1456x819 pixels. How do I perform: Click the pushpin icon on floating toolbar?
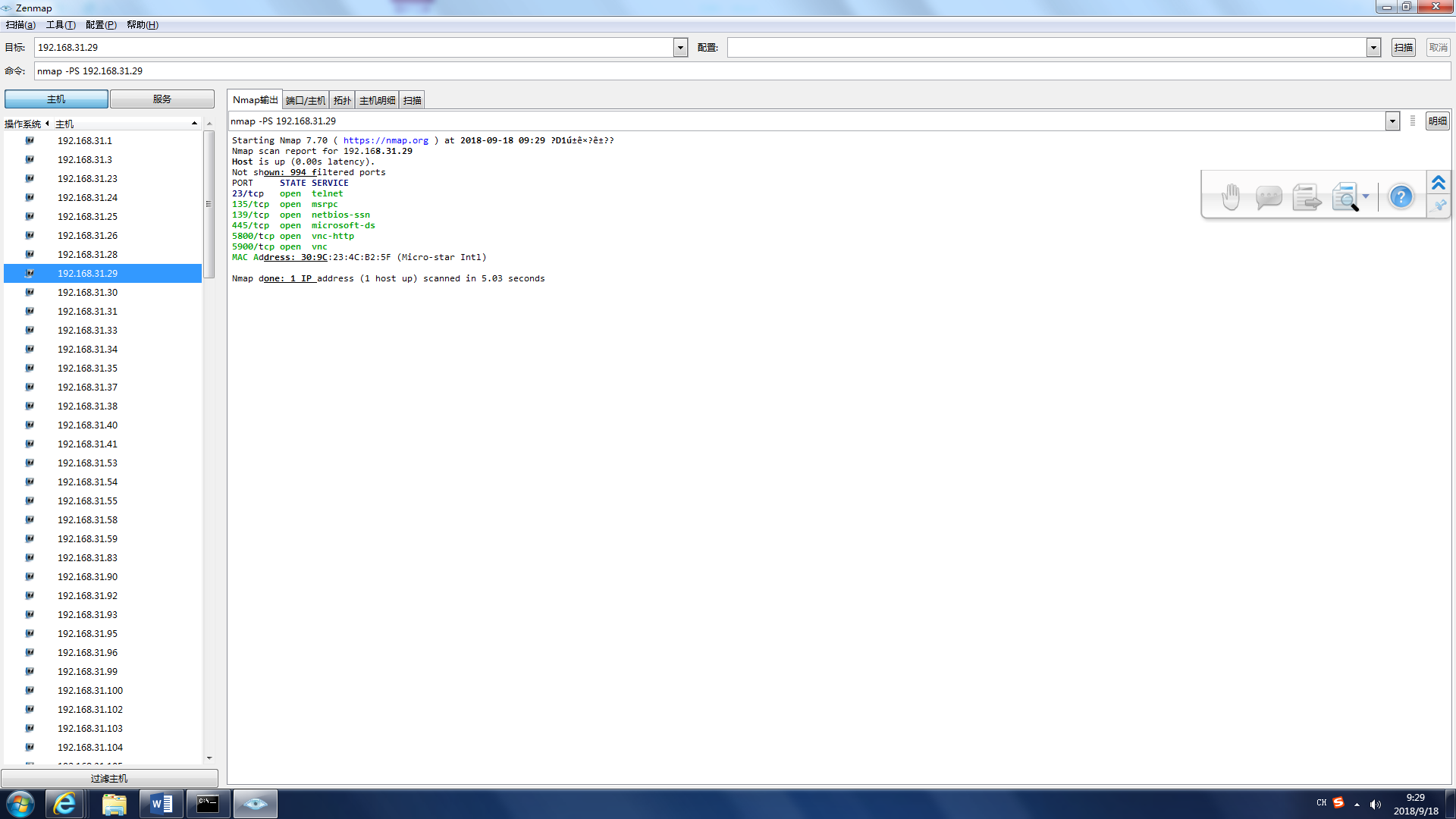(x=1439, y=206)
